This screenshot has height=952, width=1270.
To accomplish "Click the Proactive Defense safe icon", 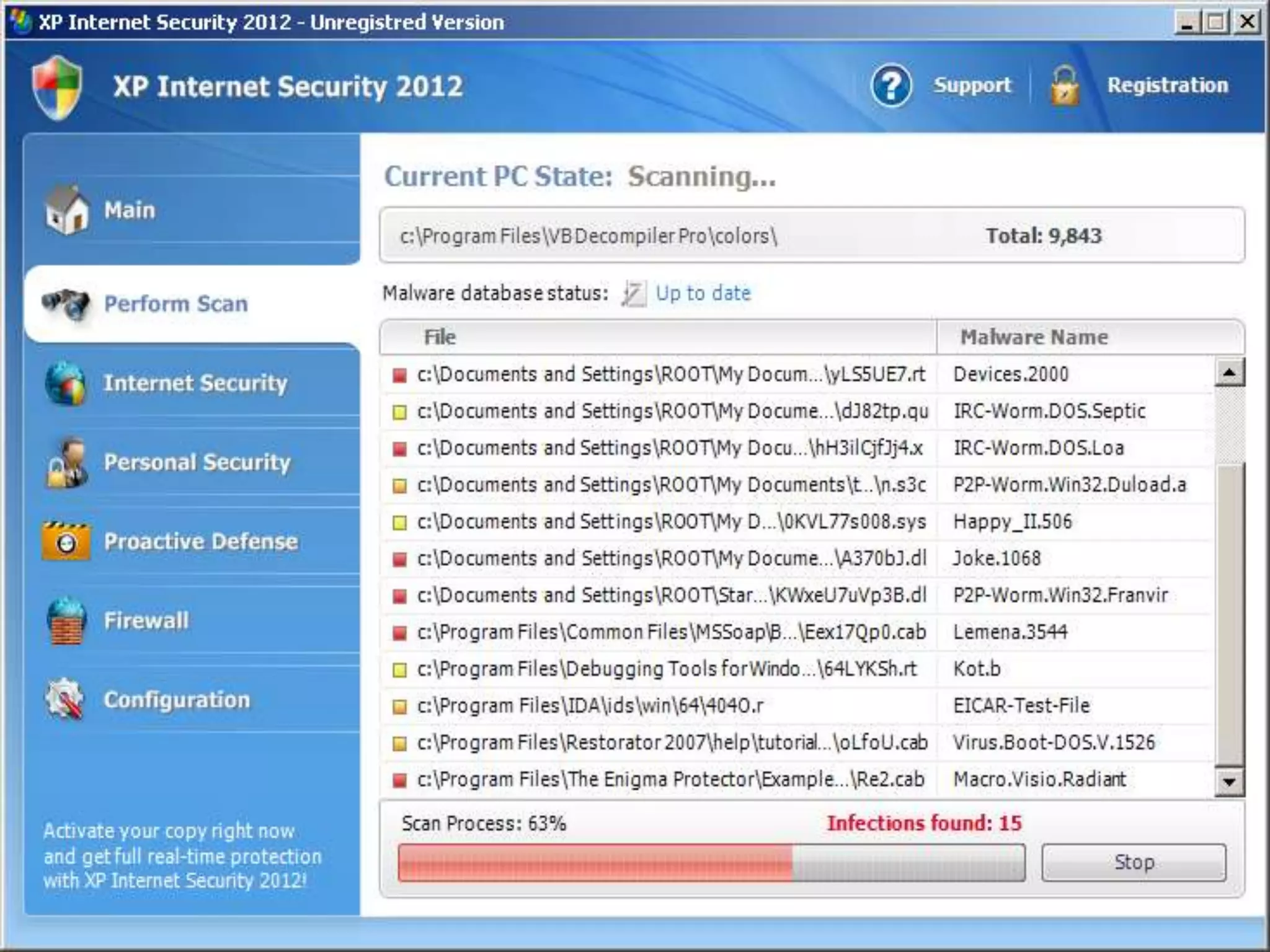I will (66, 542).
